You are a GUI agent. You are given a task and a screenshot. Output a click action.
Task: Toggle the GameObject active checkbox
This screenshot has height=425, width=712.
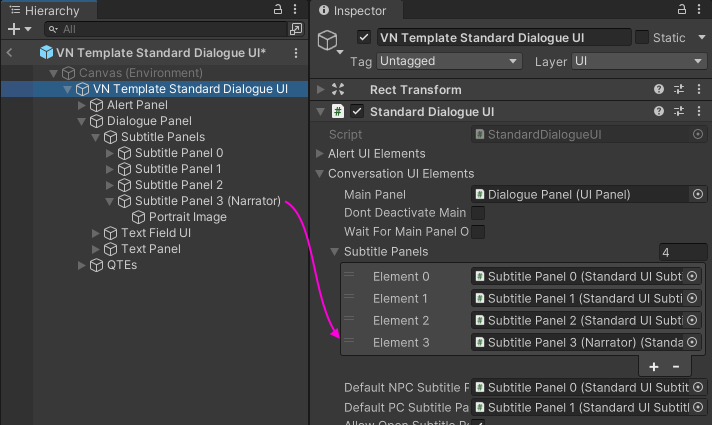364,37
